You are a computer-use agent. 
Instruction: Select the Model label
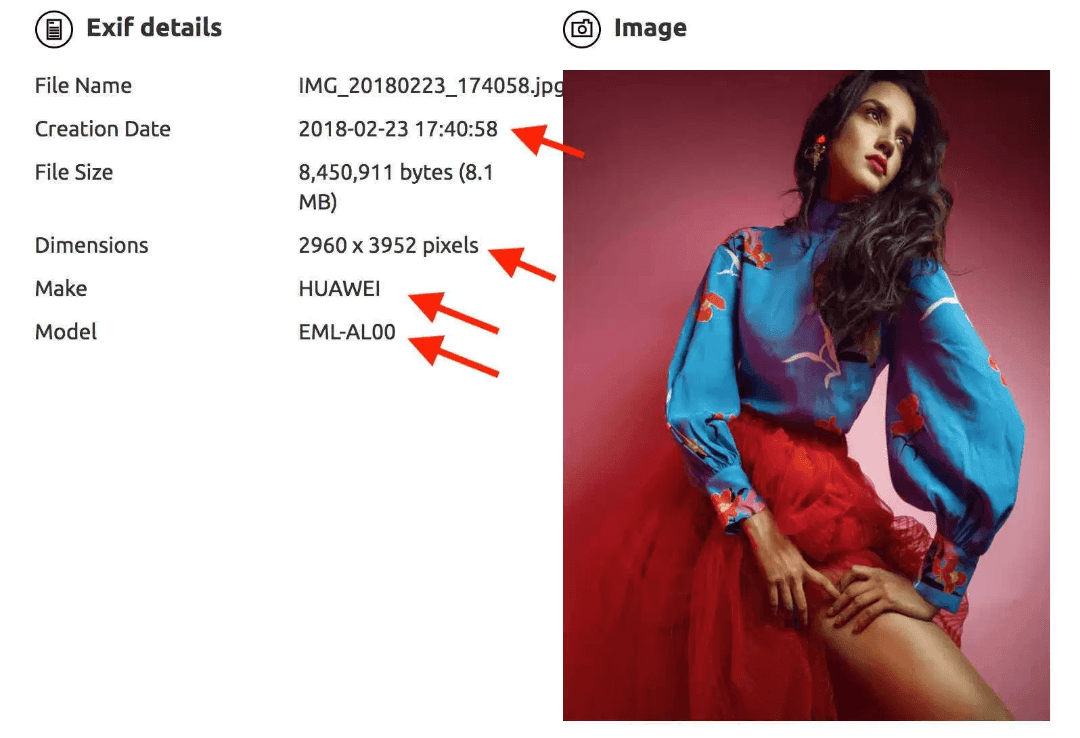click(x=65, y=332)
